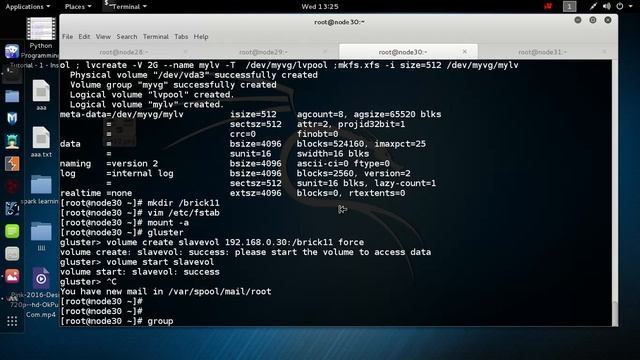Click the workspace 1 indicator
The height and width of the screenshot is (360, 640).
pyautogui.click(x=569, y=6)
